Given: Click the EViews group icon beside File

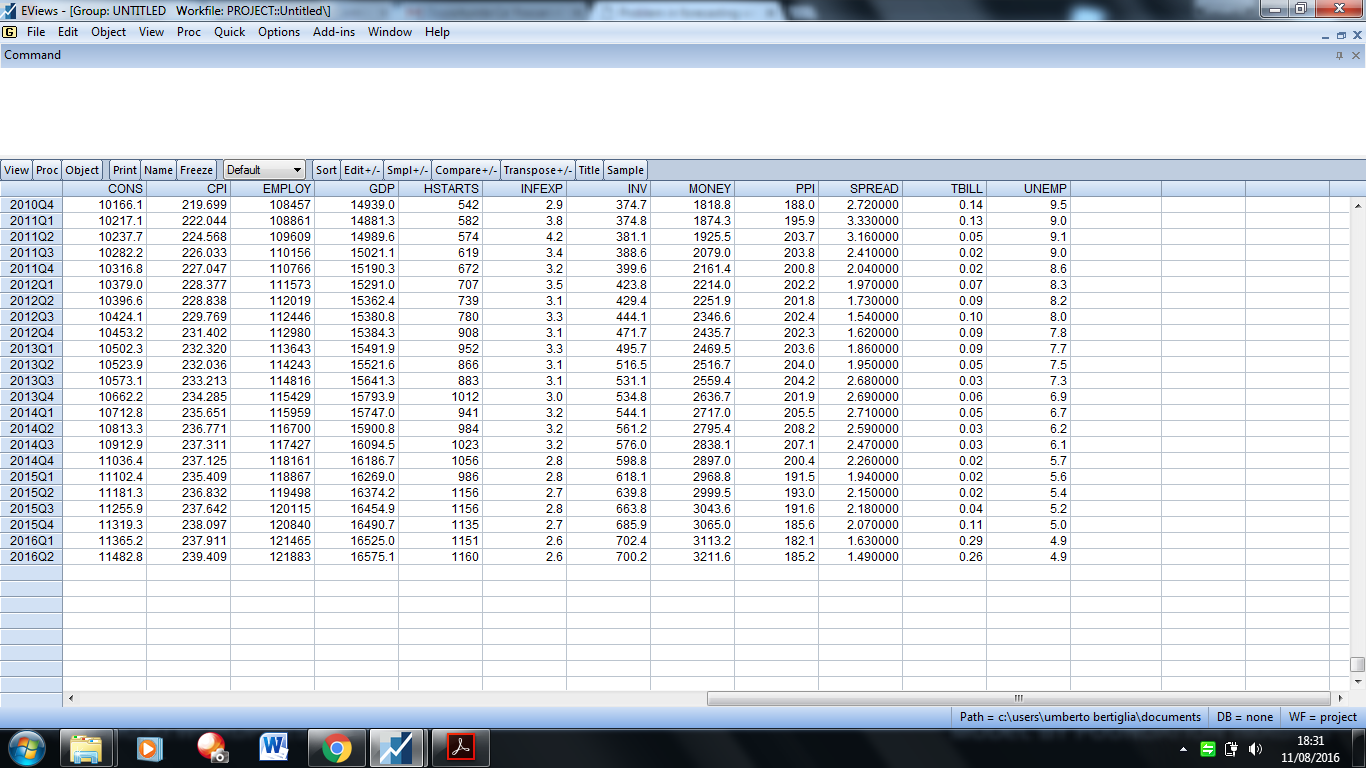Looking at the screenshot, I should (10, 32).
